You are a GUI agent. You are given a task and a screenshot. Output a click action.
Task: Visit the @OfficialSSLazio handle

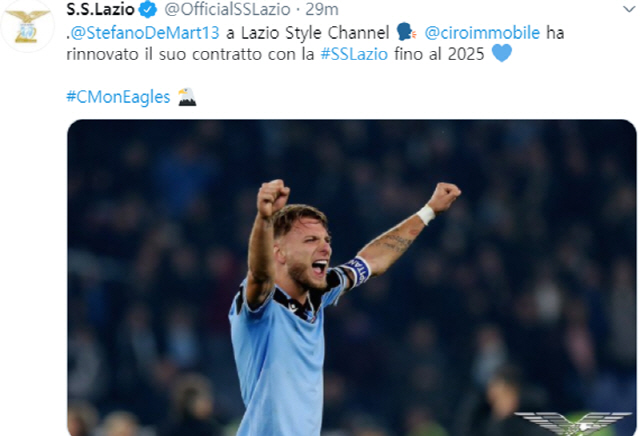coord(227,9)
